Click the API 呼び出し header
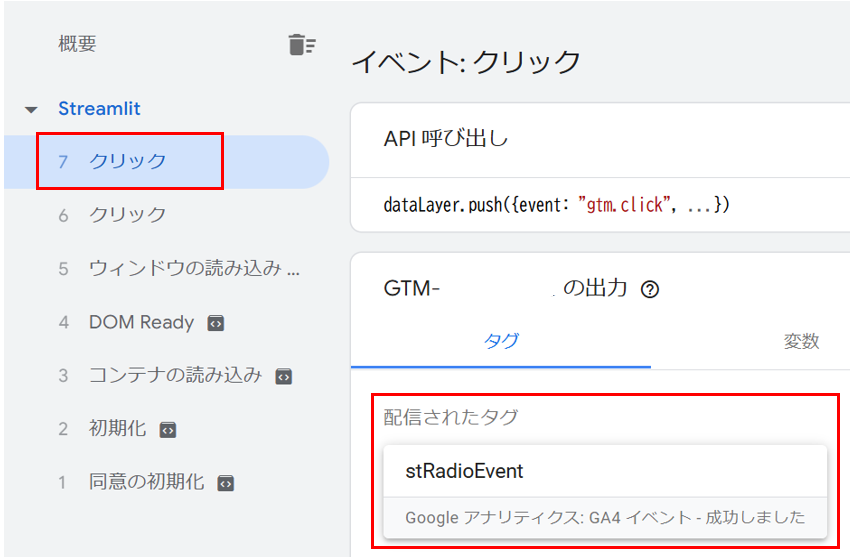Image resolution: width=850 pixels, height=557 pixels. coord(446,139)
